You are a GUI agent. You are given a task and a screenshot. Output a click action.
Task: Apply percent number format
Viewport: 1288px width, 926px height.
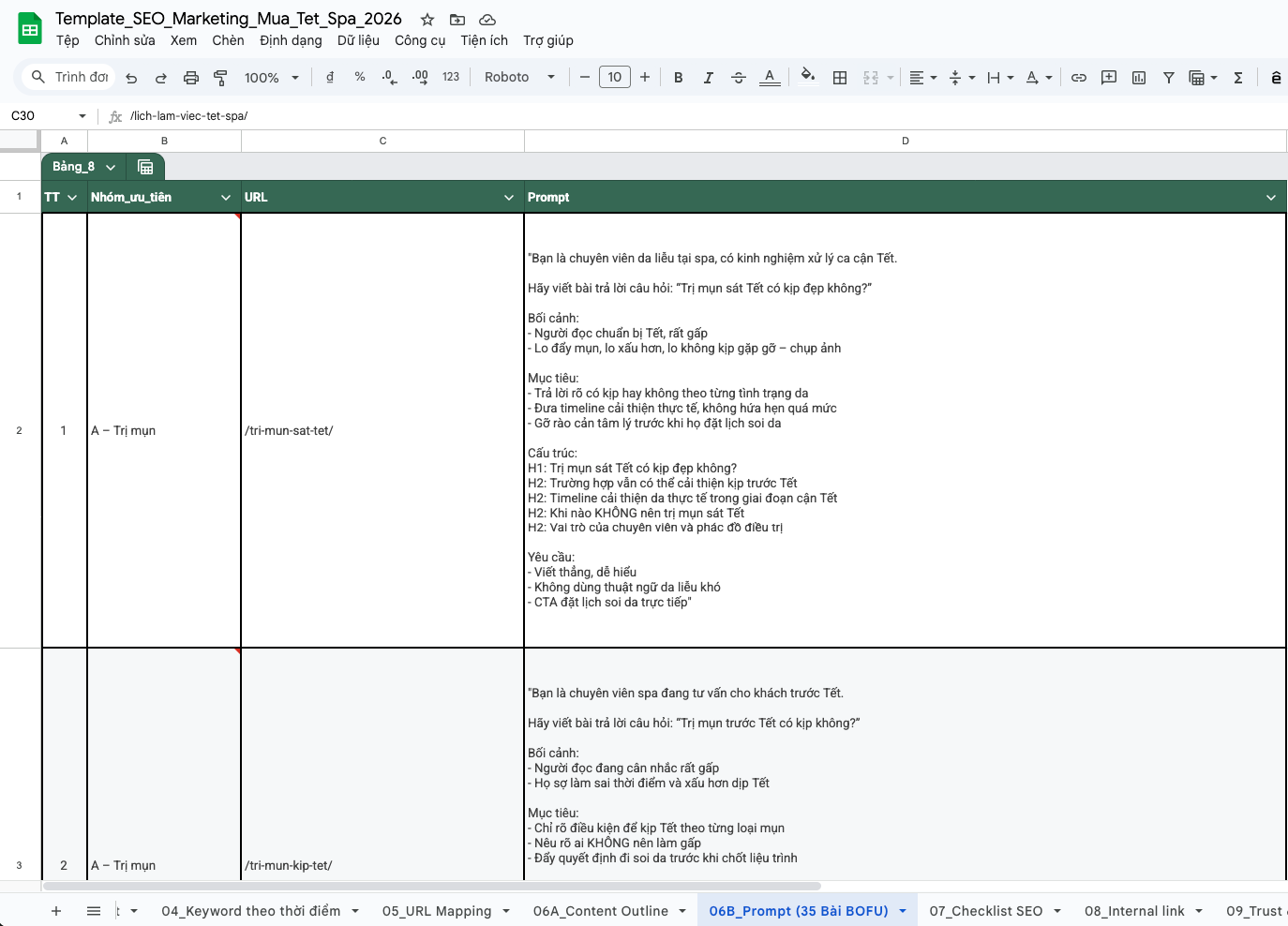click(x=360, y=78)
